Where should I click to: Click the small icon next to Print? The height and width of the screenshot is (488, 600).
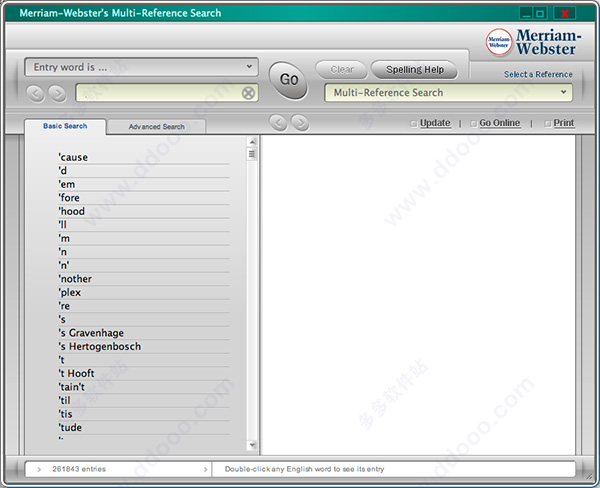(x=547, y=123)
